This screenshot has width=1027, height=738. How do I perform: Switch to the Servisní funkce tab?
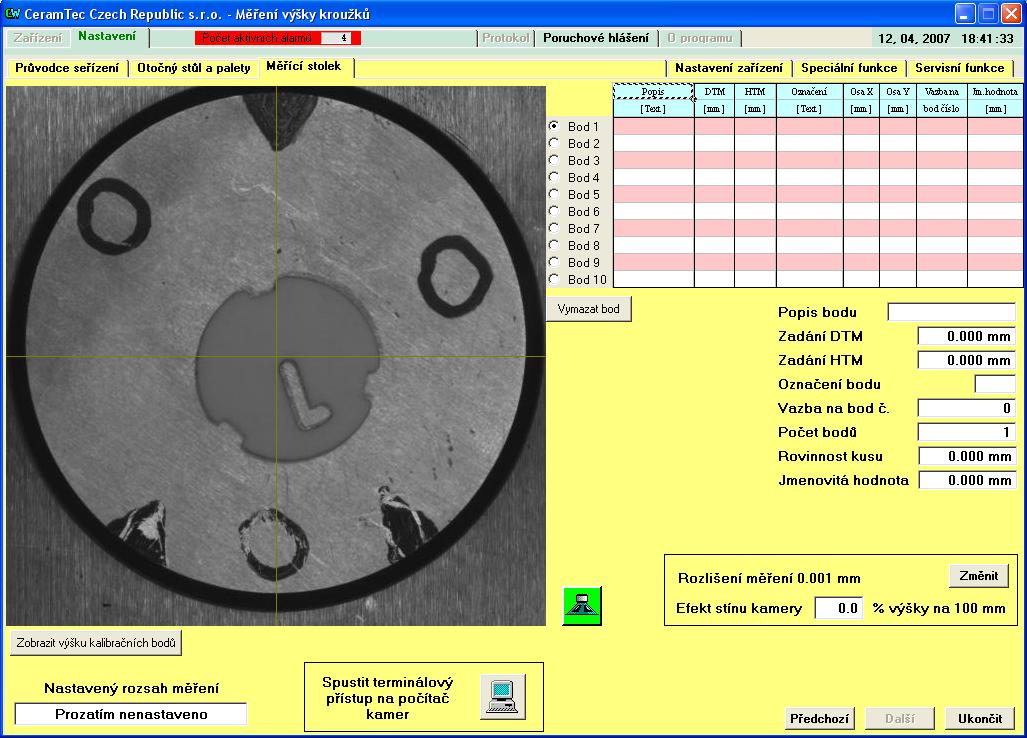coord(960,68)
